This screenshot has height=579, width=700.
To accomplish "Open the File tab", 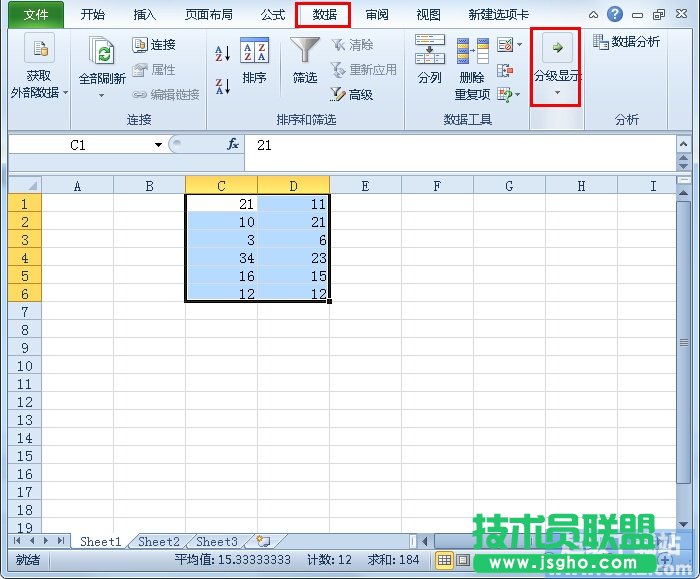I will (x=36, y=15).
